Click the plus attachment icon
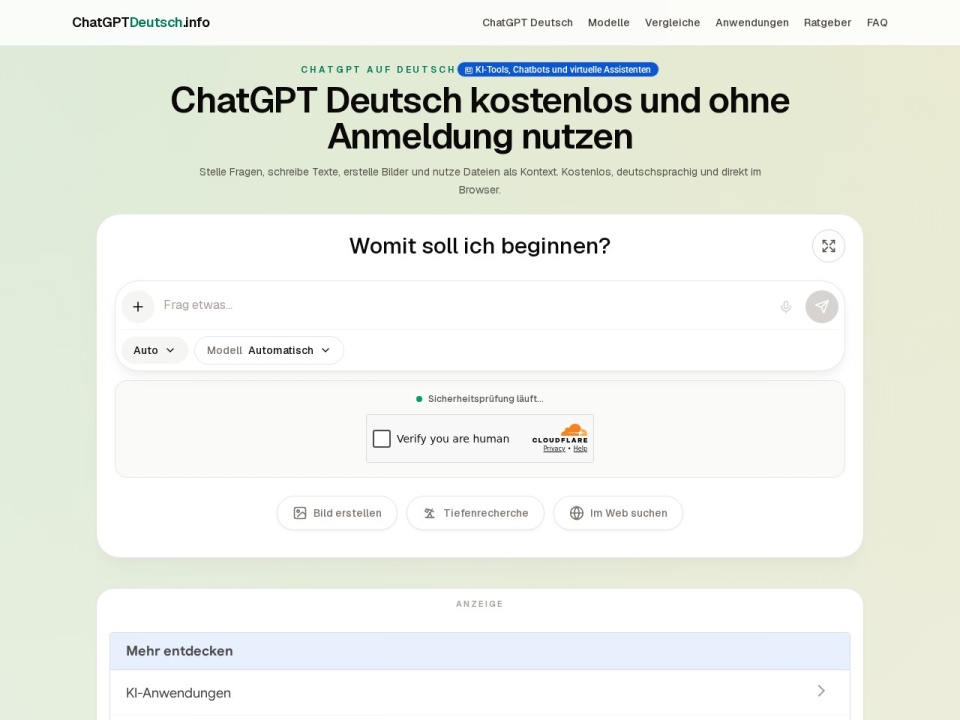Viewport: 960px width, 720px height. coord(138,306)
